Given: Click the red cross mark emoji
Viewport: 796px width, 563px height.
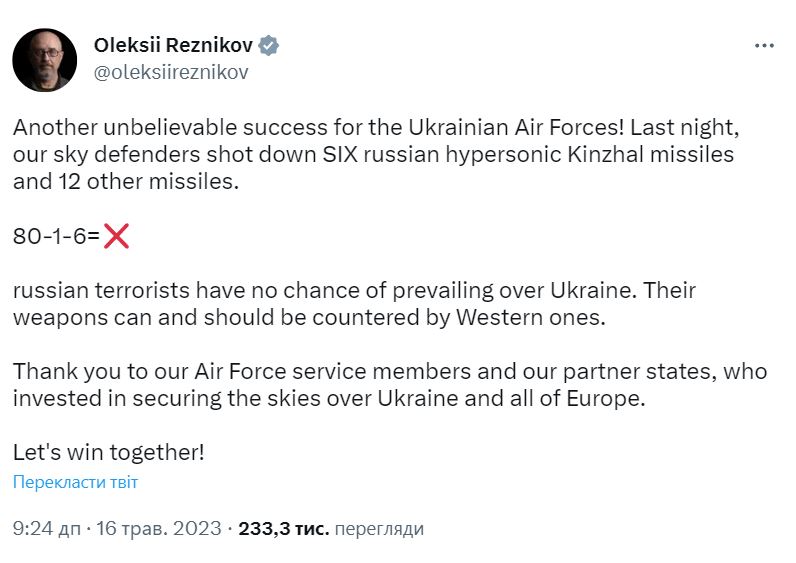Looking at the screenshot, I should 116,236.
